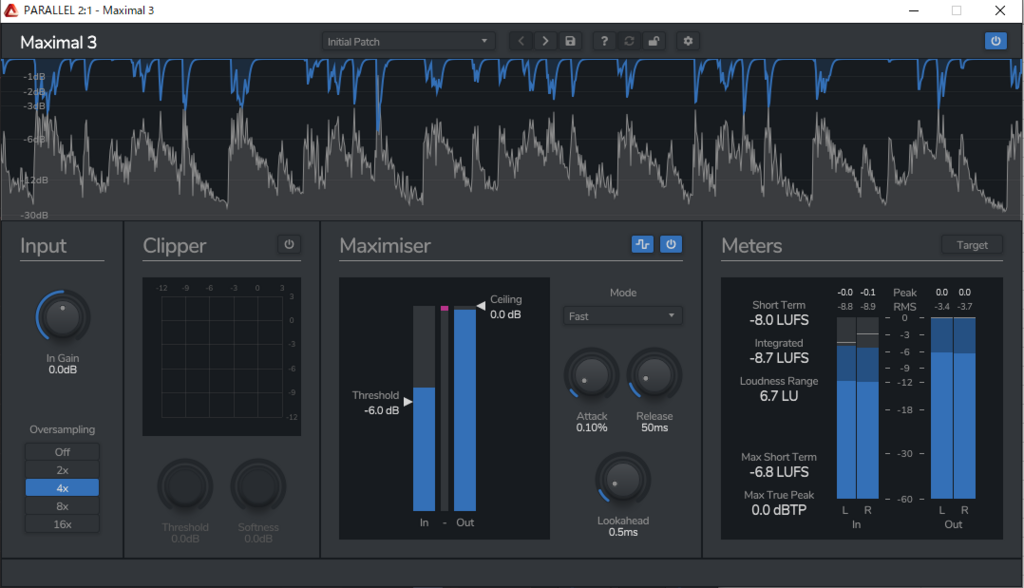This screenshot has width=1024, height=588.
Task: Click the Maximiser In level meter
Action: click(x=424, y=408)
